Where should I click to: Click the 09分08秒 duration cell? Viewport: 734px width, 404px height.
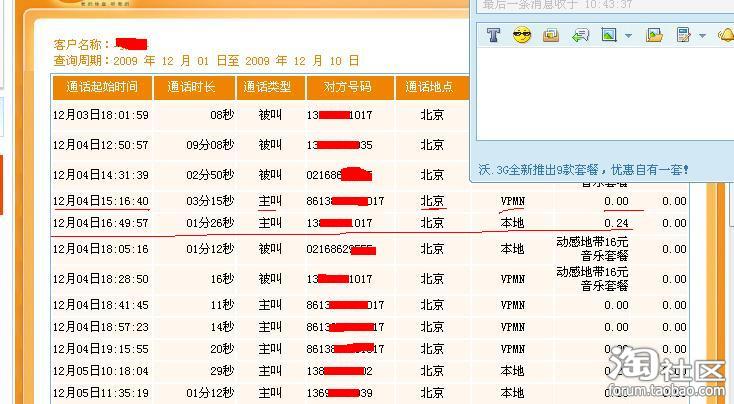[x=210, y=145]
